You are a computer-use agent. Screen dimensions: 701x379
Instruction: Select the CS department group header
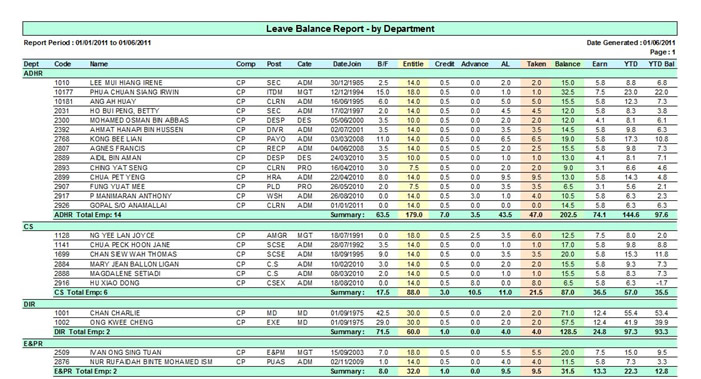[350, 227]
